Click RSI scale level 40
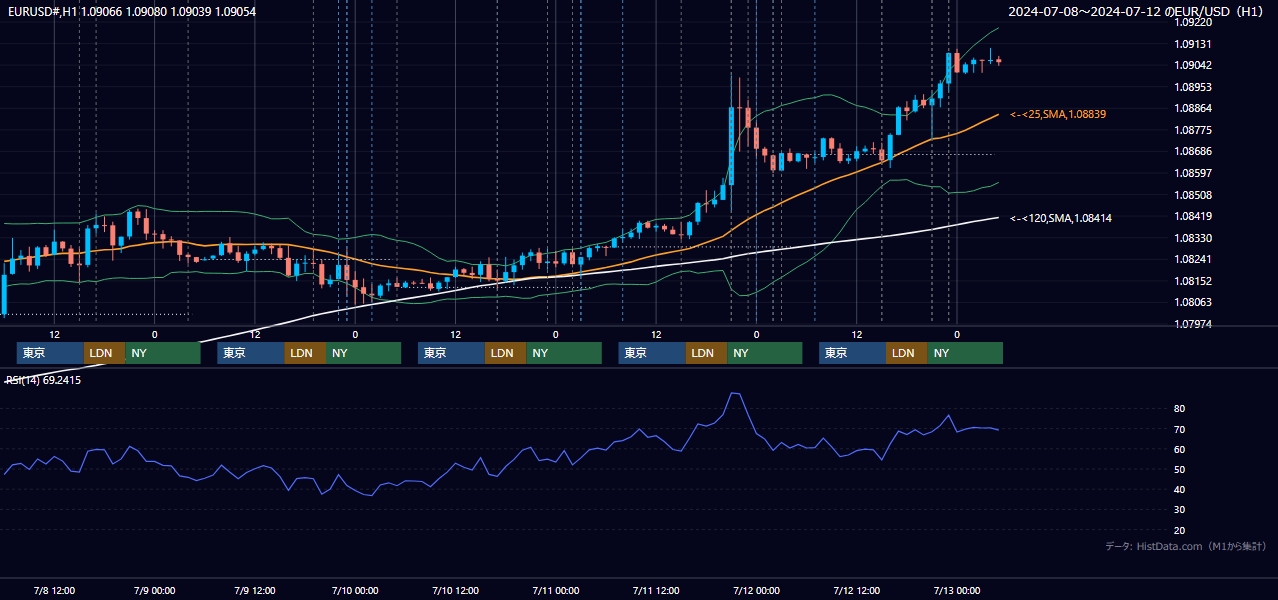 (x=1179, y=489)
